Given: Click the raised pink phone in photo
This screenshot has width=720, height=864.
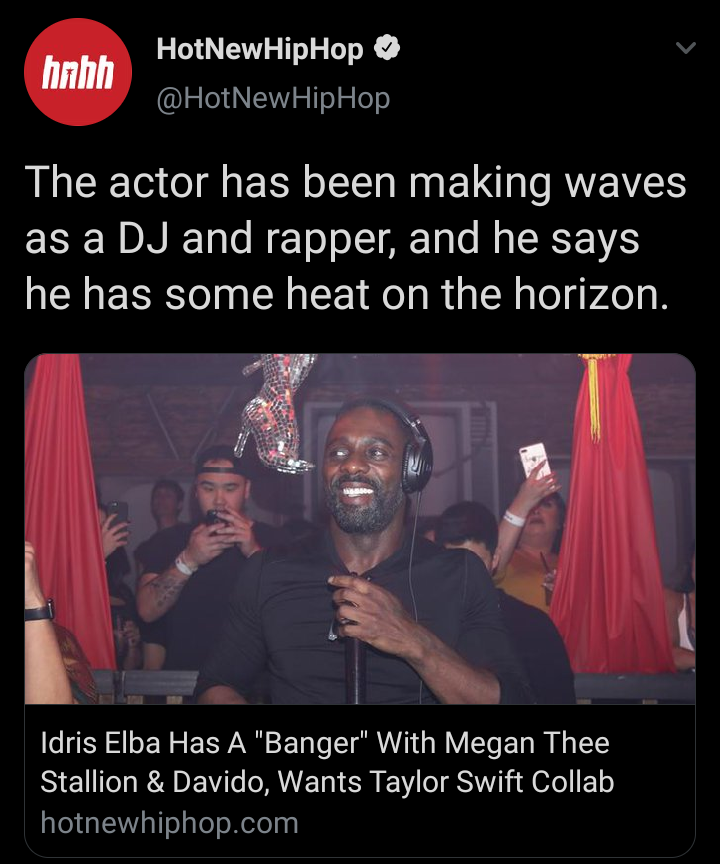Looking at the screenshot, I should (x=535, y=460).
